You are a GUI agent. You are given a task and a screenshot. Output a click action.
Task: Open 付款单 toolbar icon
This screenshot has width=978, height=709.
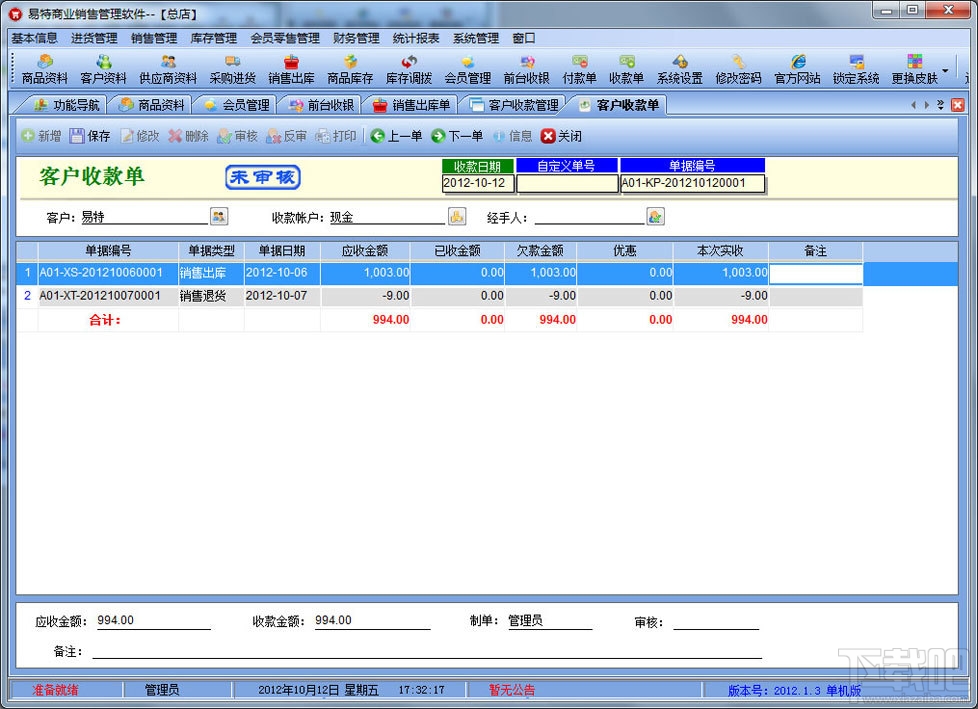pos(579,69)
